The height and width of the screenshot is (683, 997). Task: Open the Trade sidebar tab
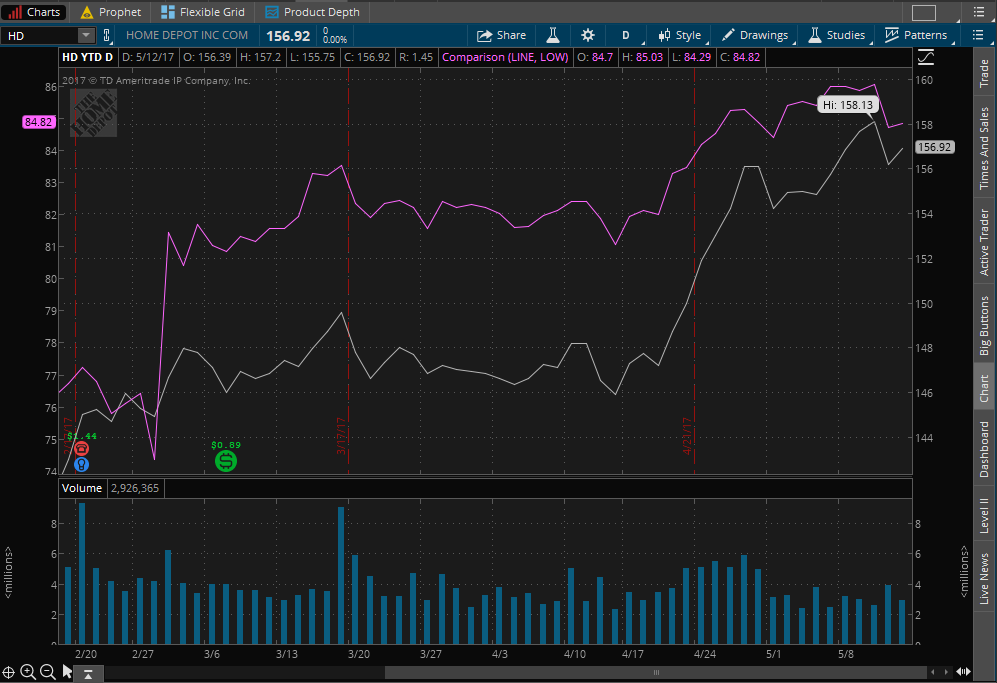pos(984,72)
